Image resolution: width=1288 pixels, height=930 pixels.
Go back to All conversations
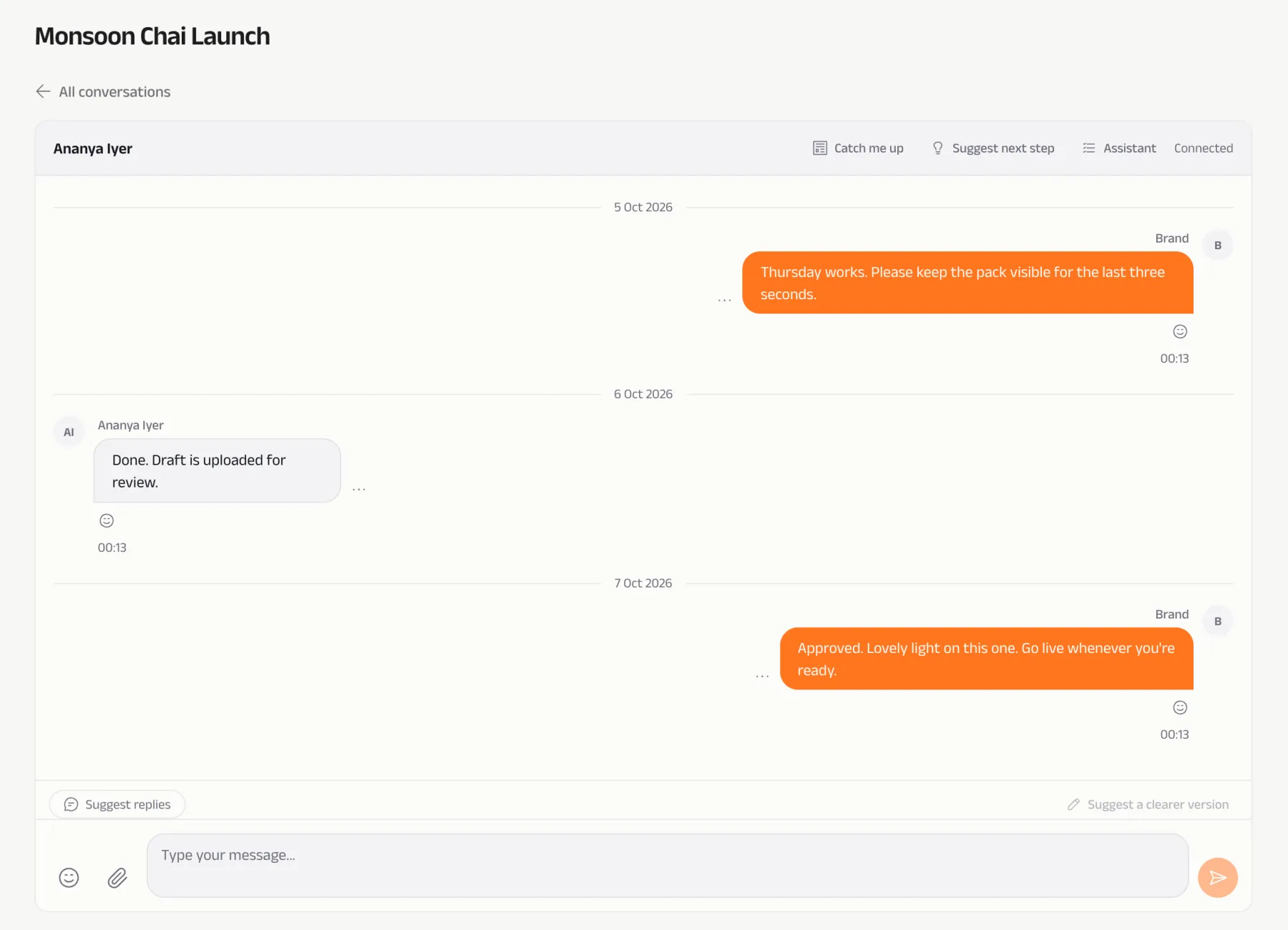coord(103,92)
